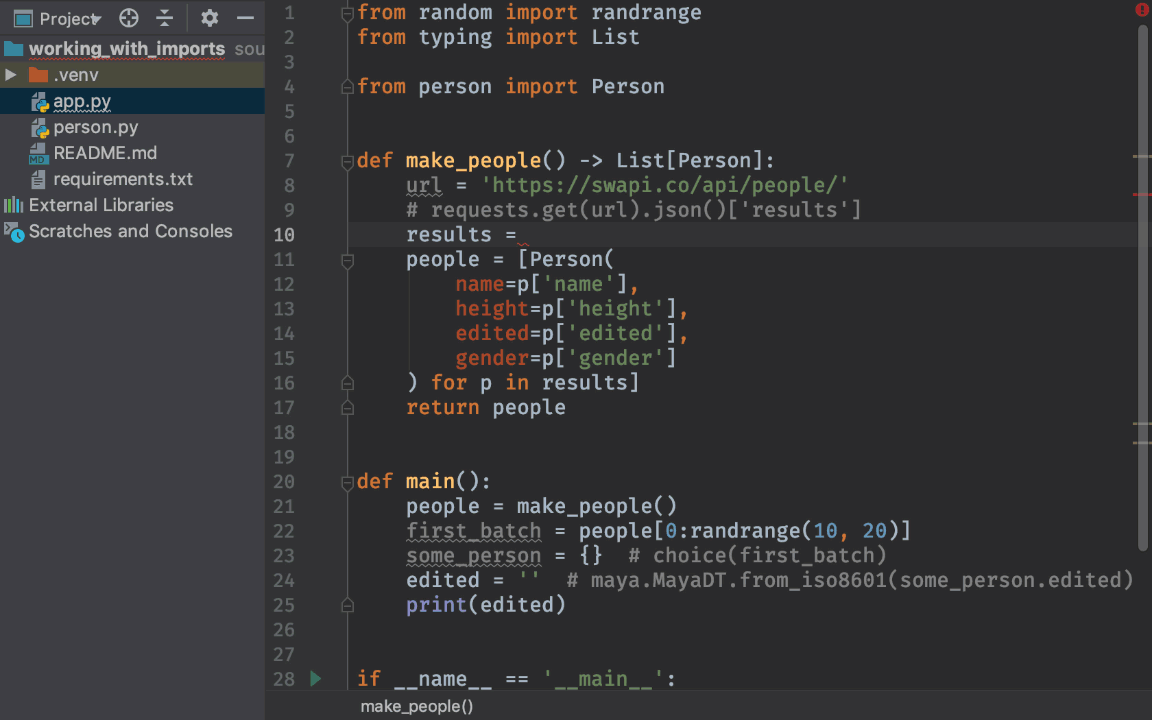Click the text file icon for requirements.txt
This screenshot has height=720, width=1152.
pos(38,179)
